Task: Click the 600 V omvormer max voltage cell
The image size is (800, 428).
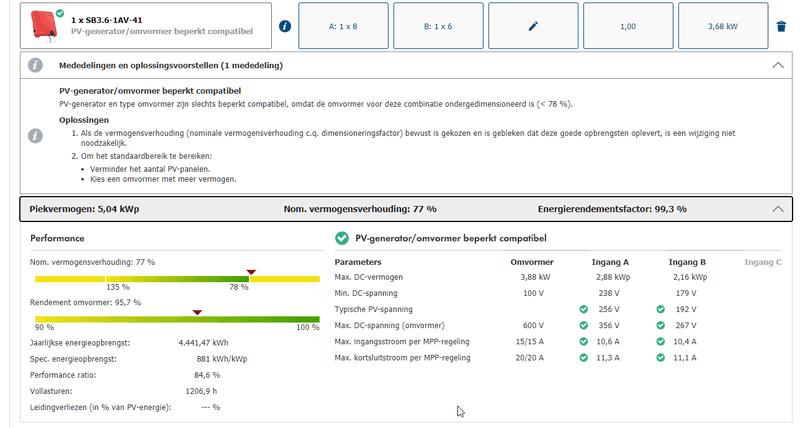Action: 533,325
